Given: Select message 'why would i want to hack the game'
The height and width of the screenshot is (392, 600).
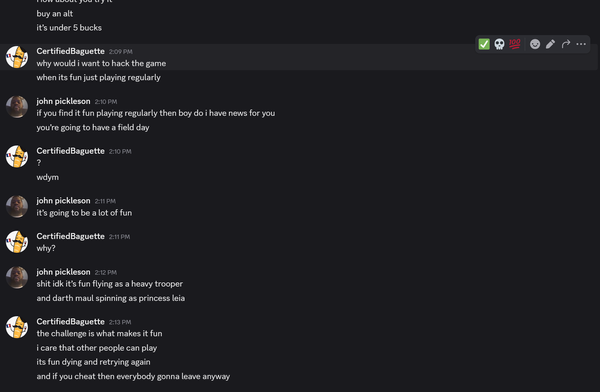Looking at the screenshot, I should [x=101, y=64].
